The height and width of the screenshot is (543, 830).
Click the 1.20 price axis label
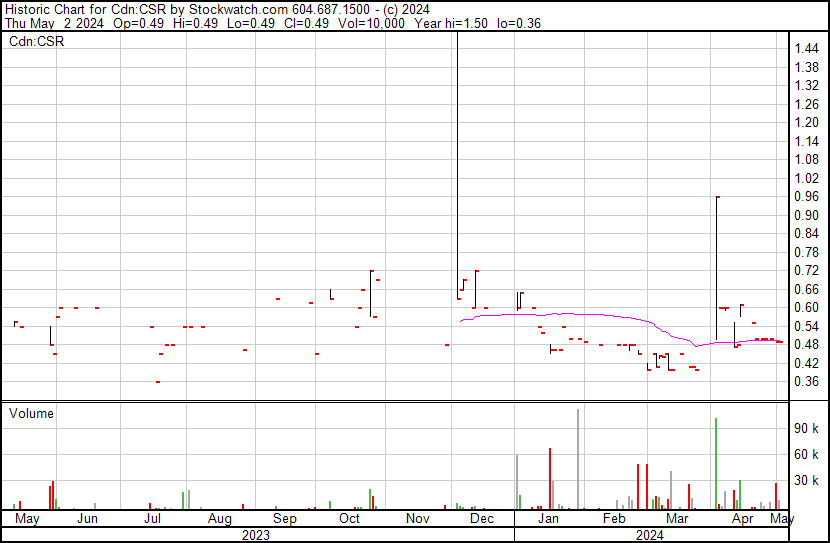[x=807, y=122]
